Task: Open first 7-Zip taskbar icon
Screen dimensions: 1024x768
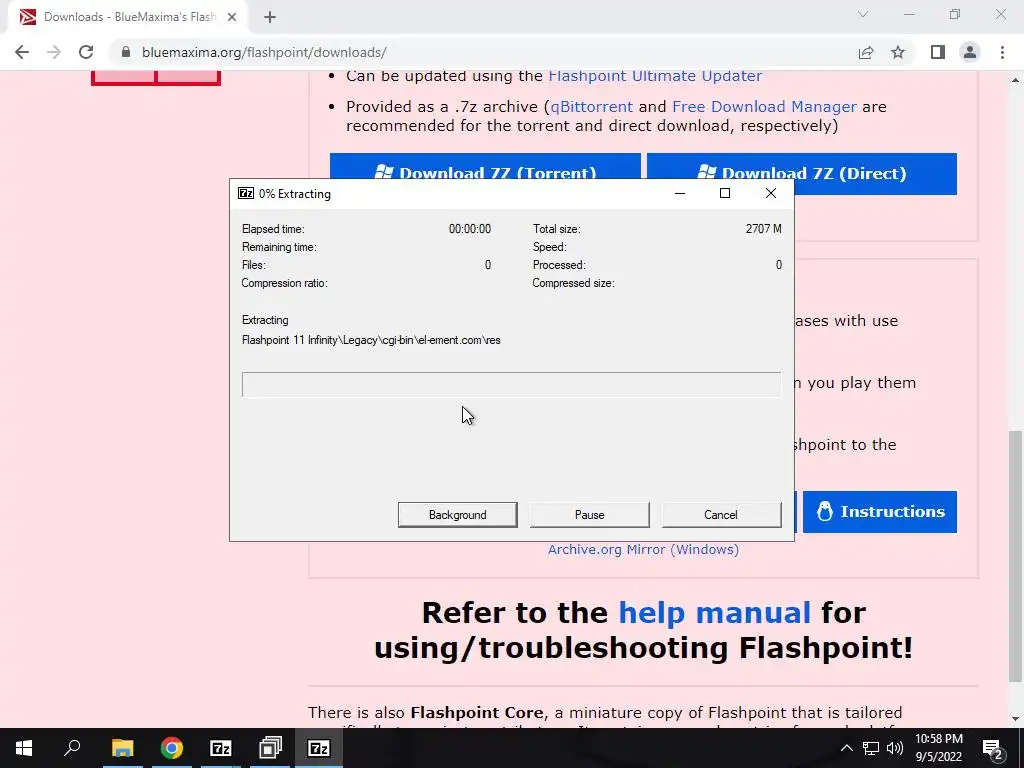Action: pyautogui.click(x=221, y=748)
